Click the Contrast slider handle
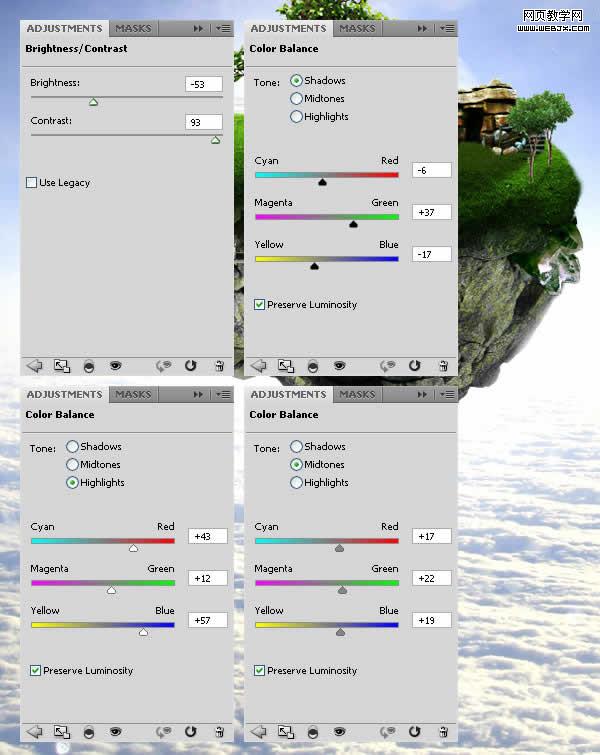Screen dimensions: 600x755 [x=216, y=140]
